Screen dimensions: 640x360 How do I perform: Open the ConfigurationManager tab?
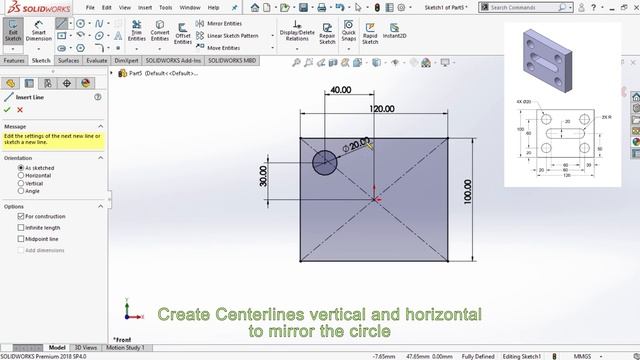[x=48, y=83]
